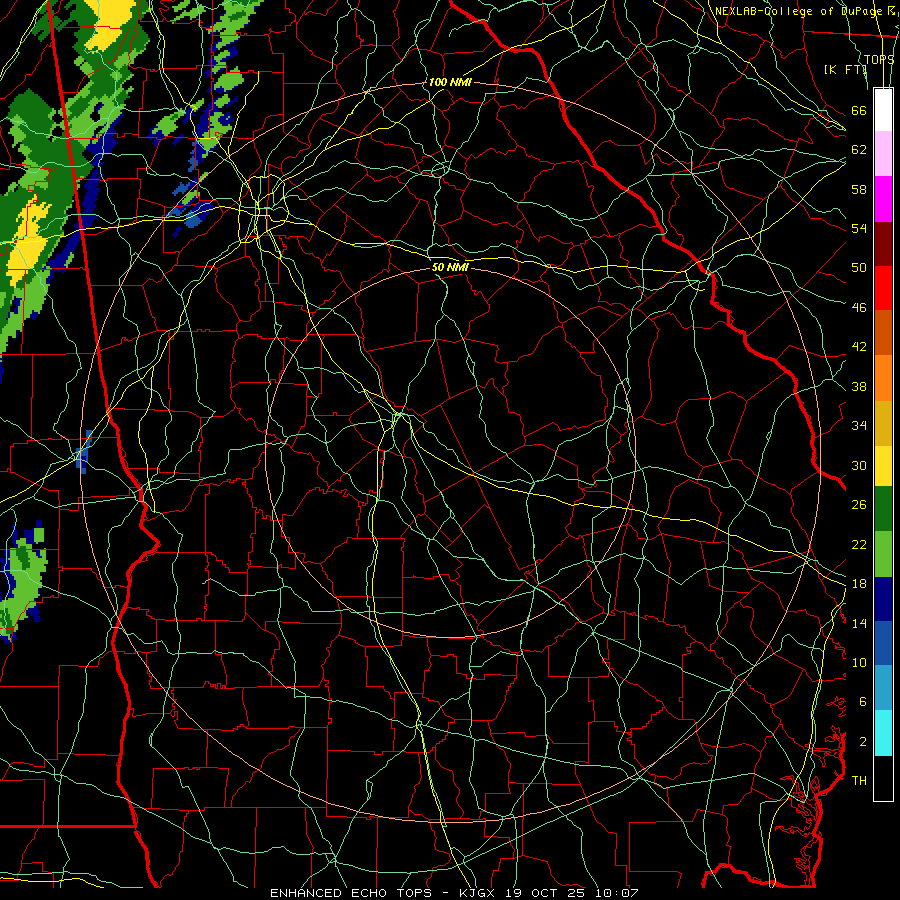Click the light blue swatch beside 6
The width and height of the screenshot is (900, 900).
(883, 687)
